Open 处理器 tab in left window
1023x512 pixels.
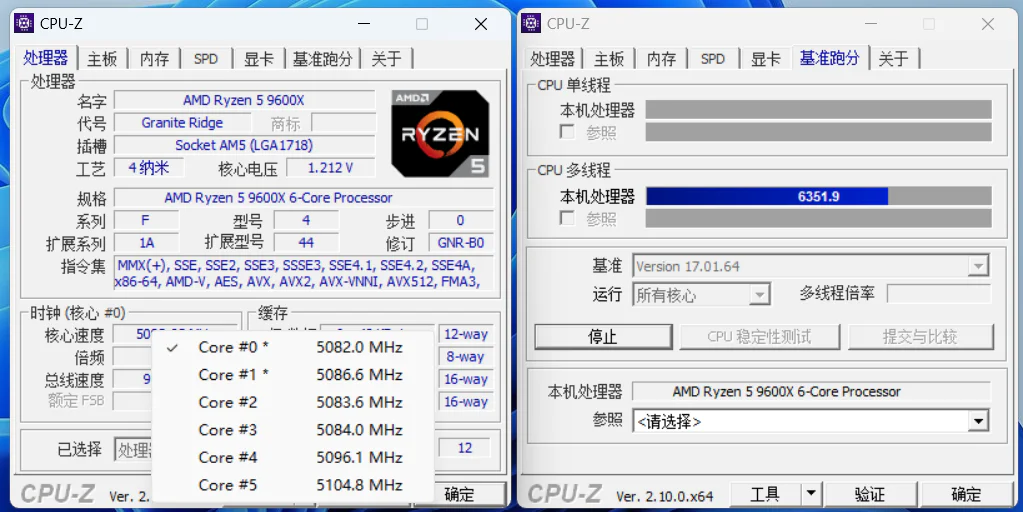point(46,58)
